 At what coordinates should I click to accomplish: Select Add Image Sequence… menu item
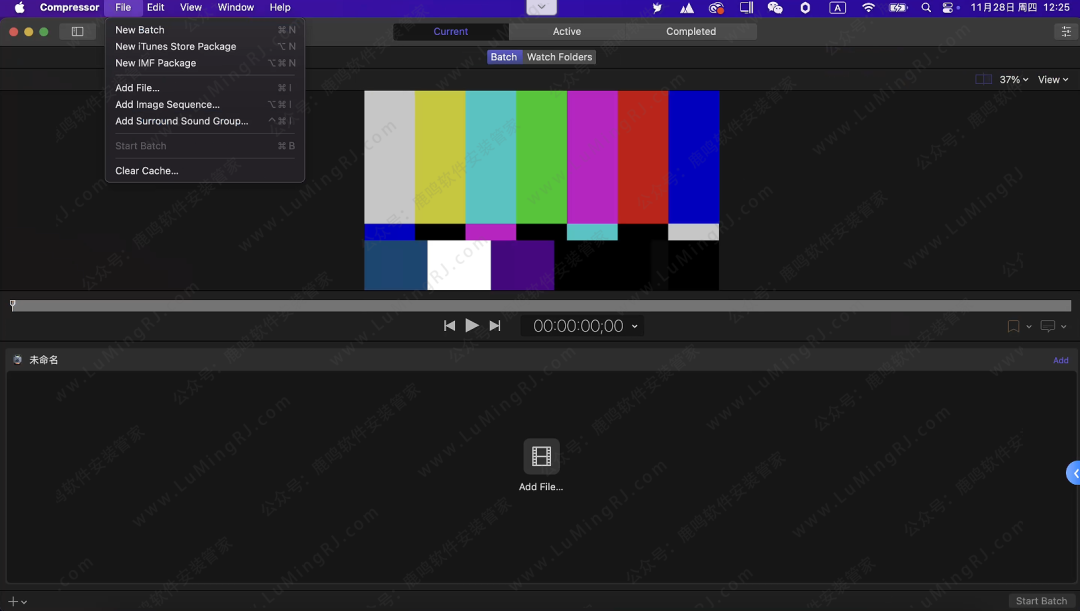coord(167,104)
